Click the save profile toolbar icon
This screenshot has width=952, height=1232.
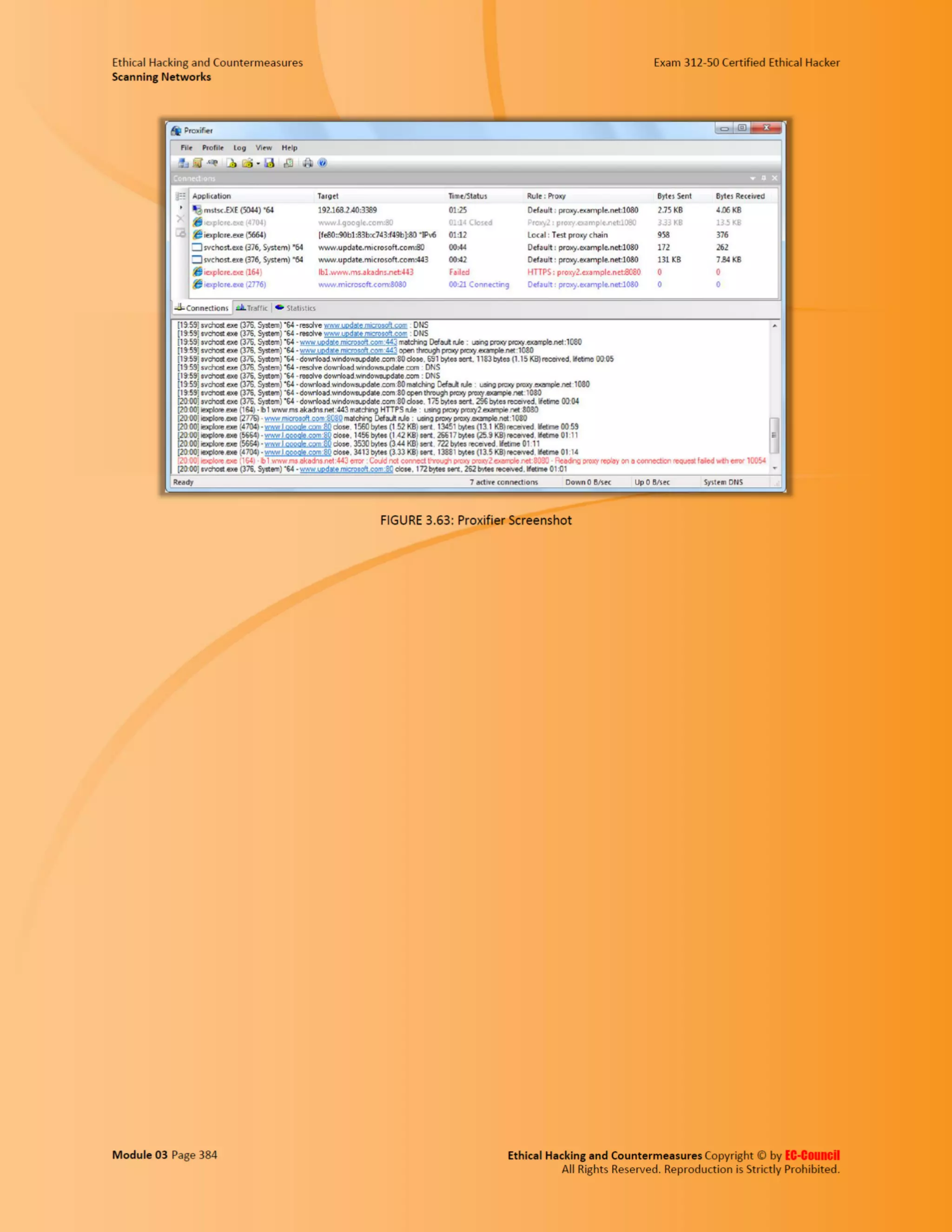[270, 163]
